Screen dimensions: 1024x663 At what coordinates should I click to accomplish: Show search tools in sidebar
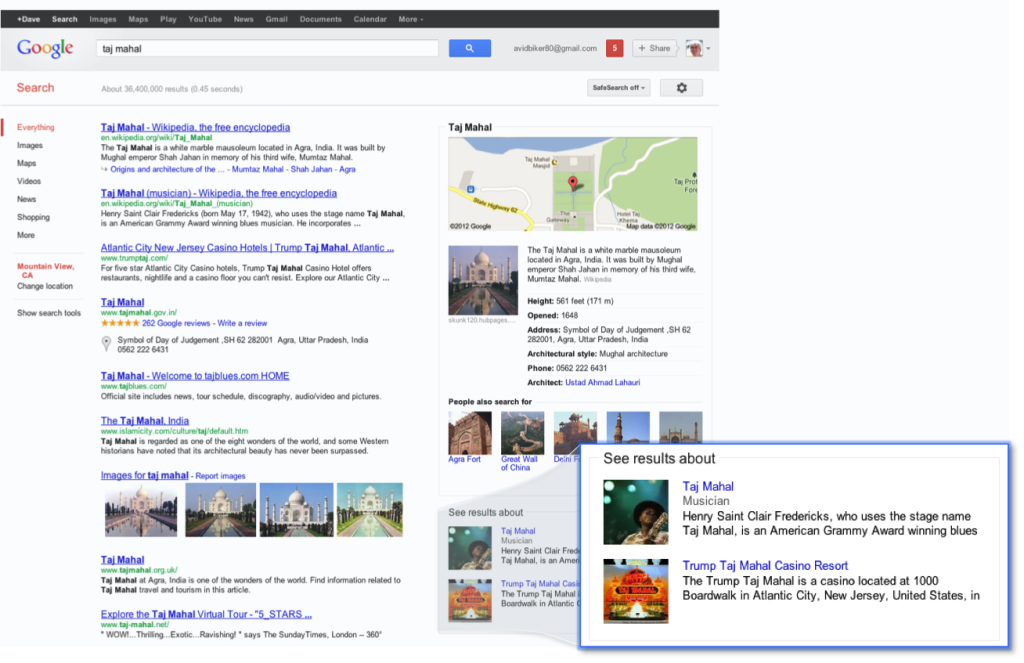(x=49, y=313)
